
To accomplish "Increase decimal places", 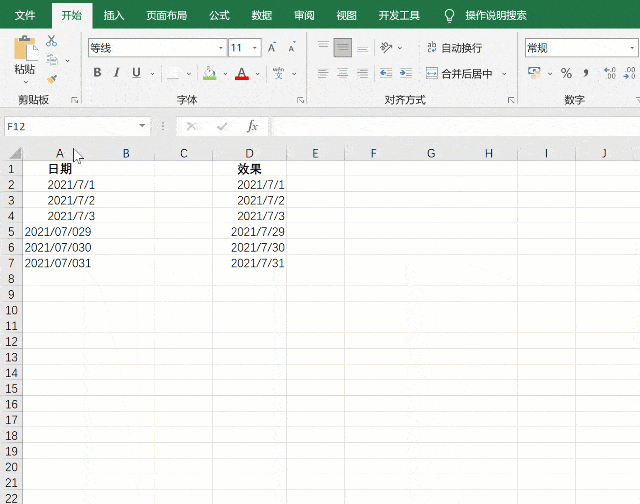I will click(610, 73).
